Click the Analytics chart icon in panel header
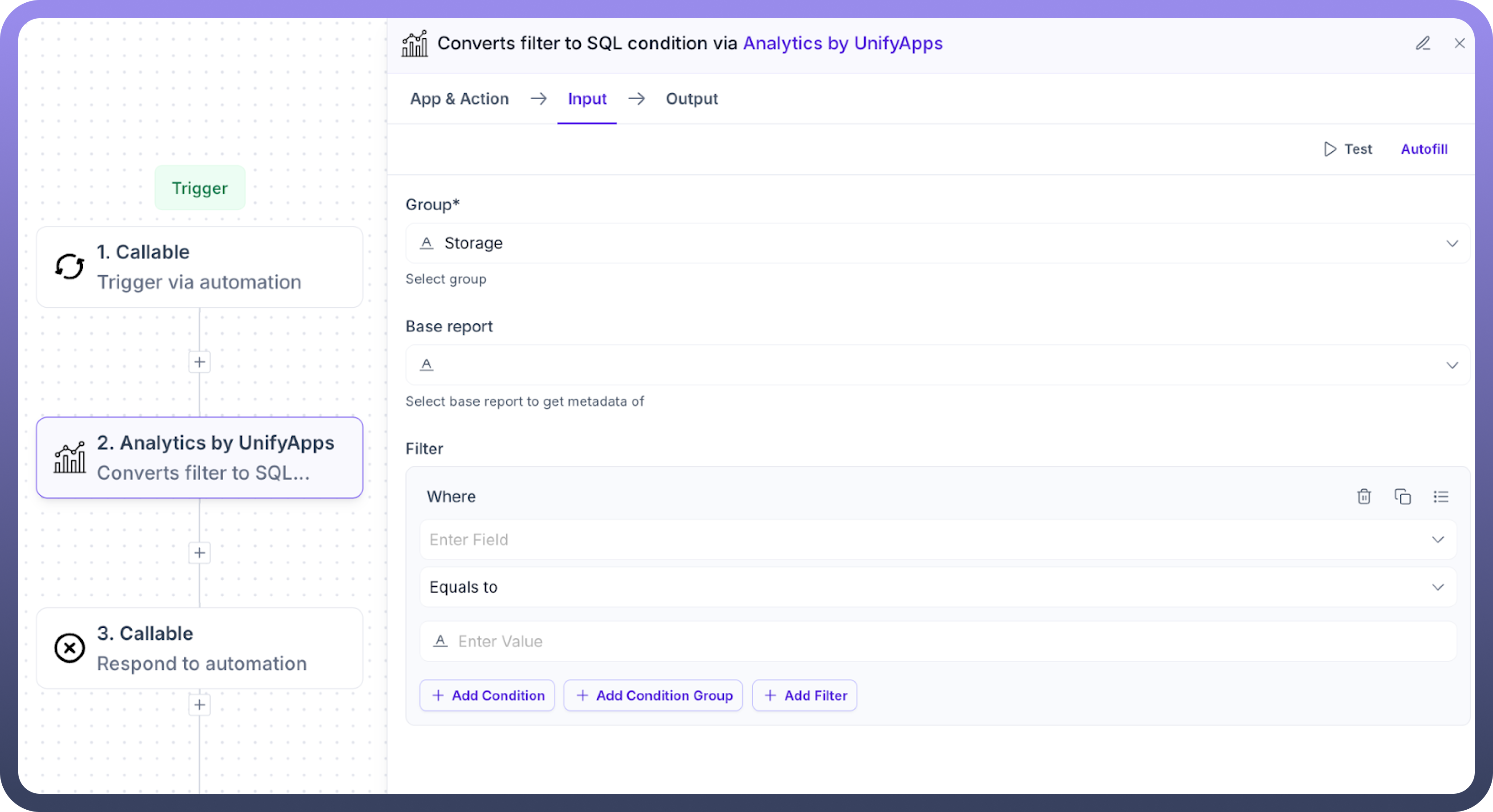 pyautogui.click(x=415, y=44)
